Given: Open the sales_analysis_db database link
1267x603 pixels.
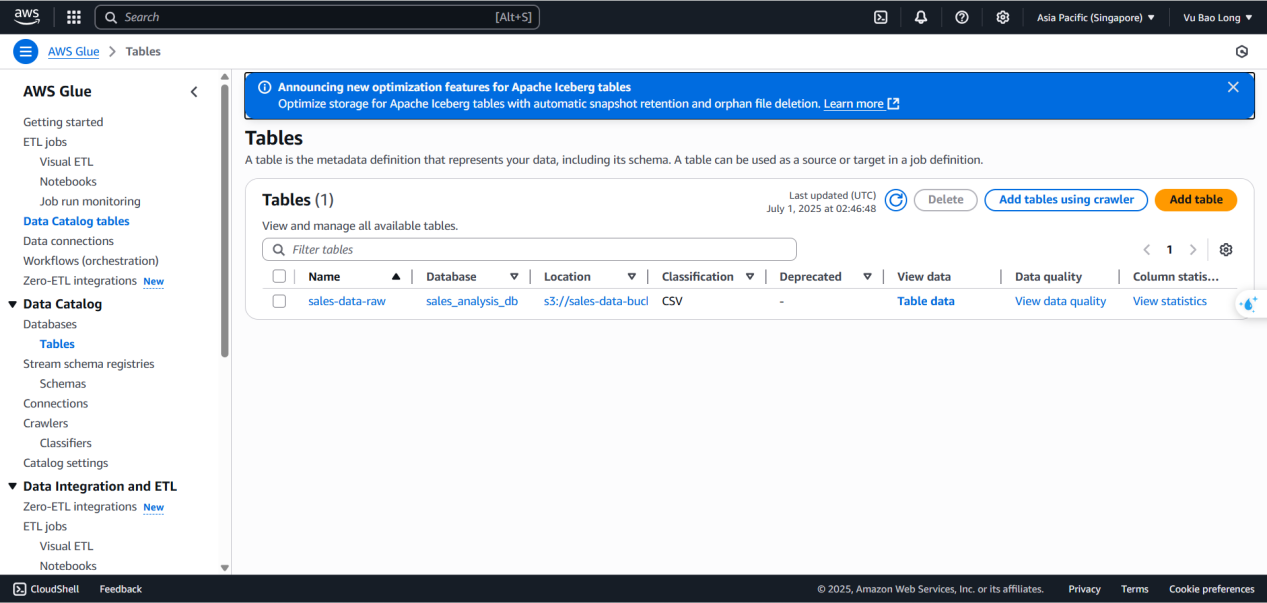Looking at the screenshot, I should coord(472,301).
